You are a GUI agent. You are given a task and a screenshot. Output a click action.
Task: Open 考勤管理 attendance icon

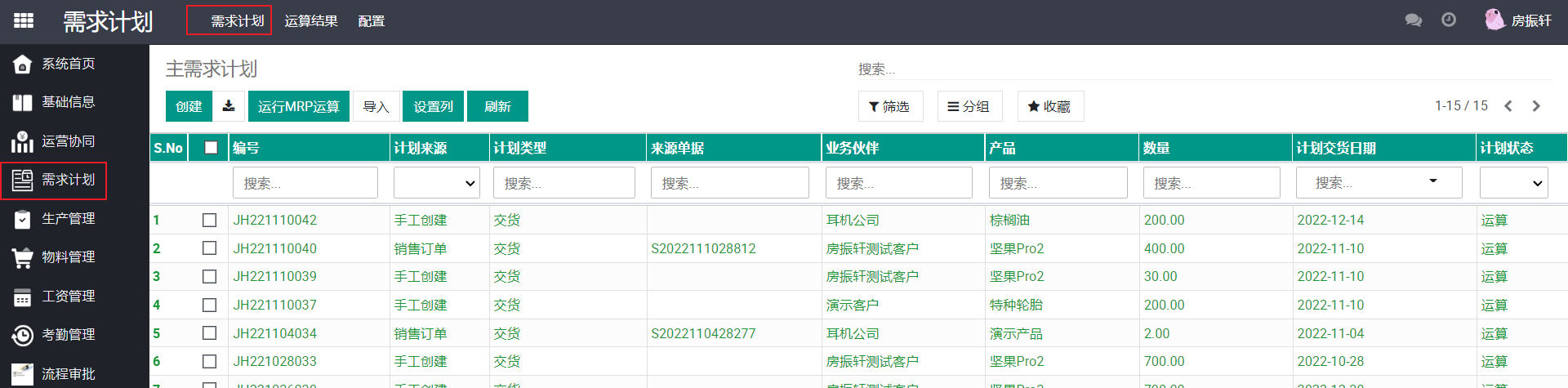[x=23, y=335]
